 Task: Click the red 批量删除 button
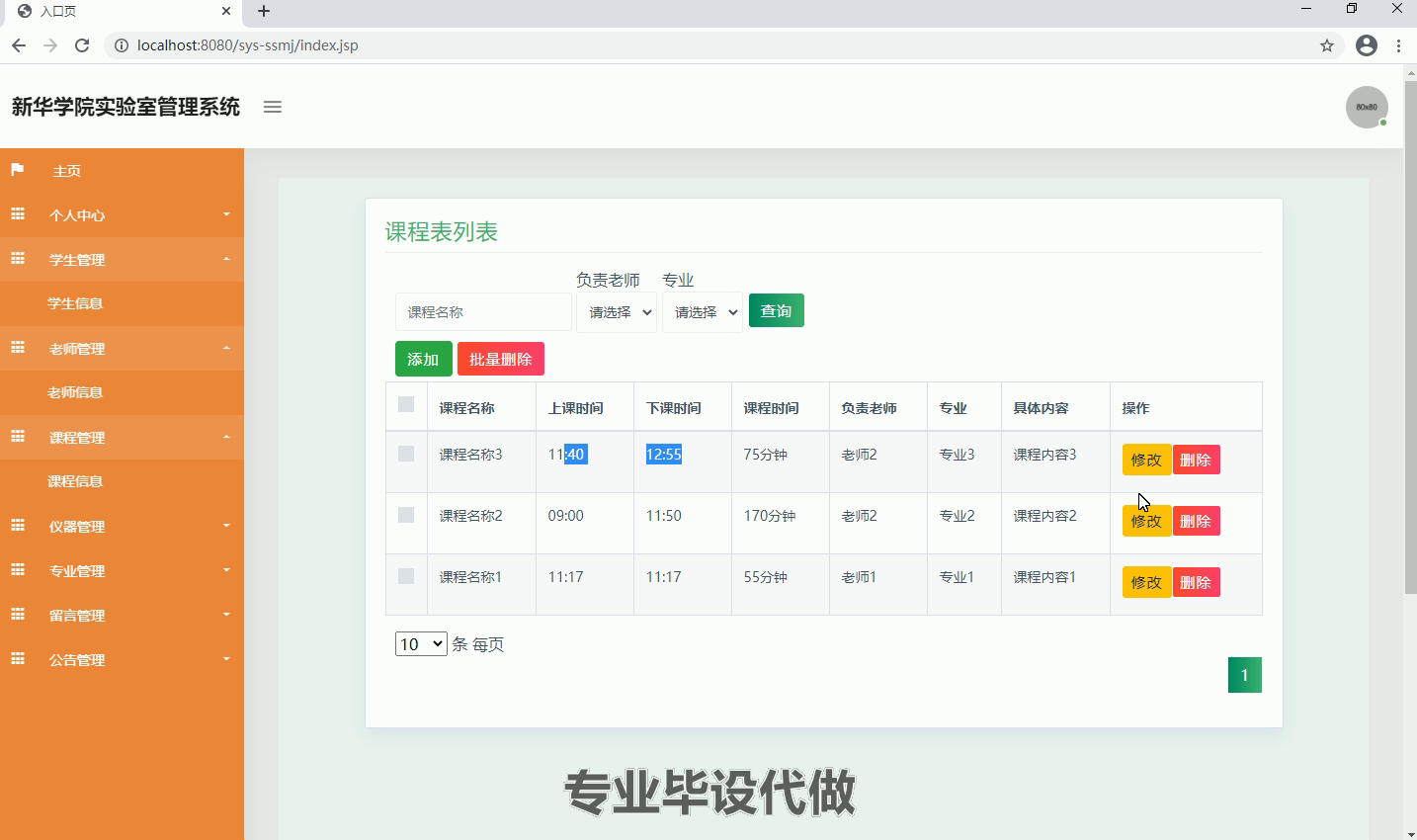click(501, 359)
